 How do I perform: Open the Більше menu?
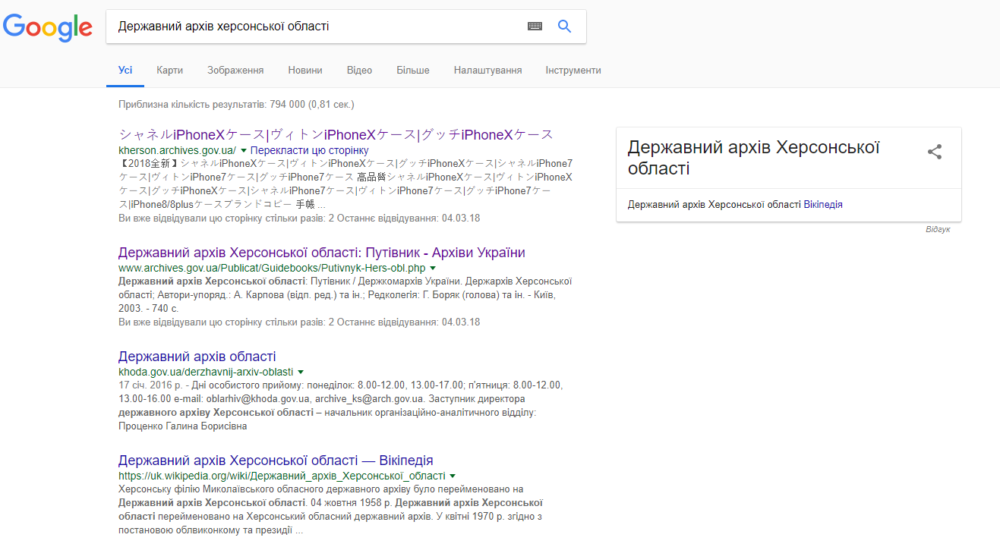pos(413,70)
